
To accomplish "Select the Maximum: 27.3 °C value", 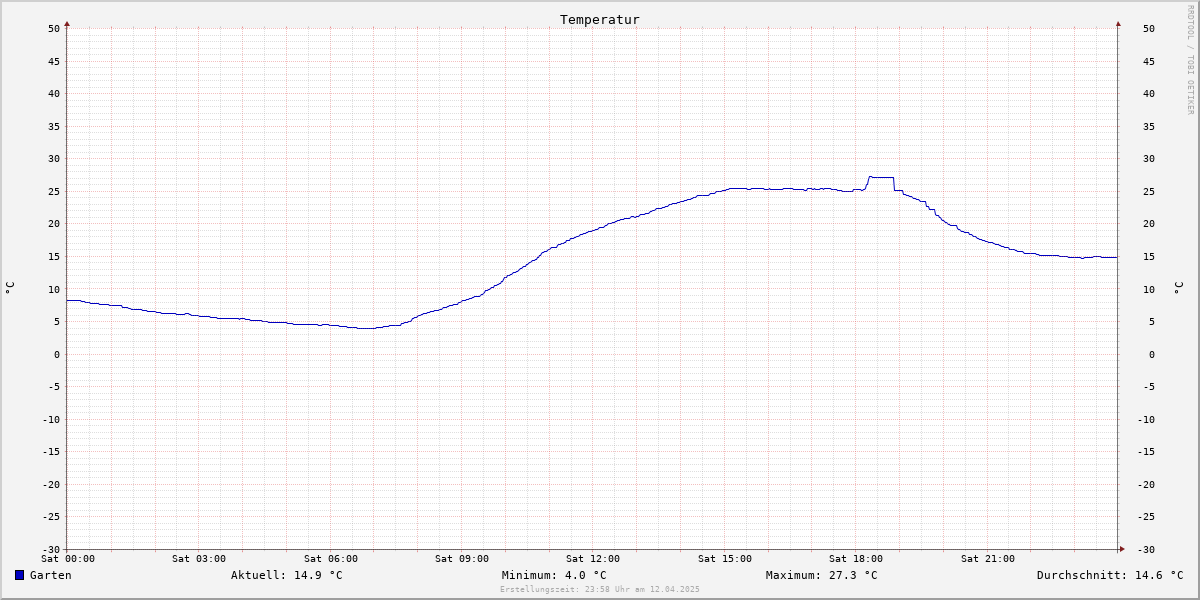I will [822, 575].
